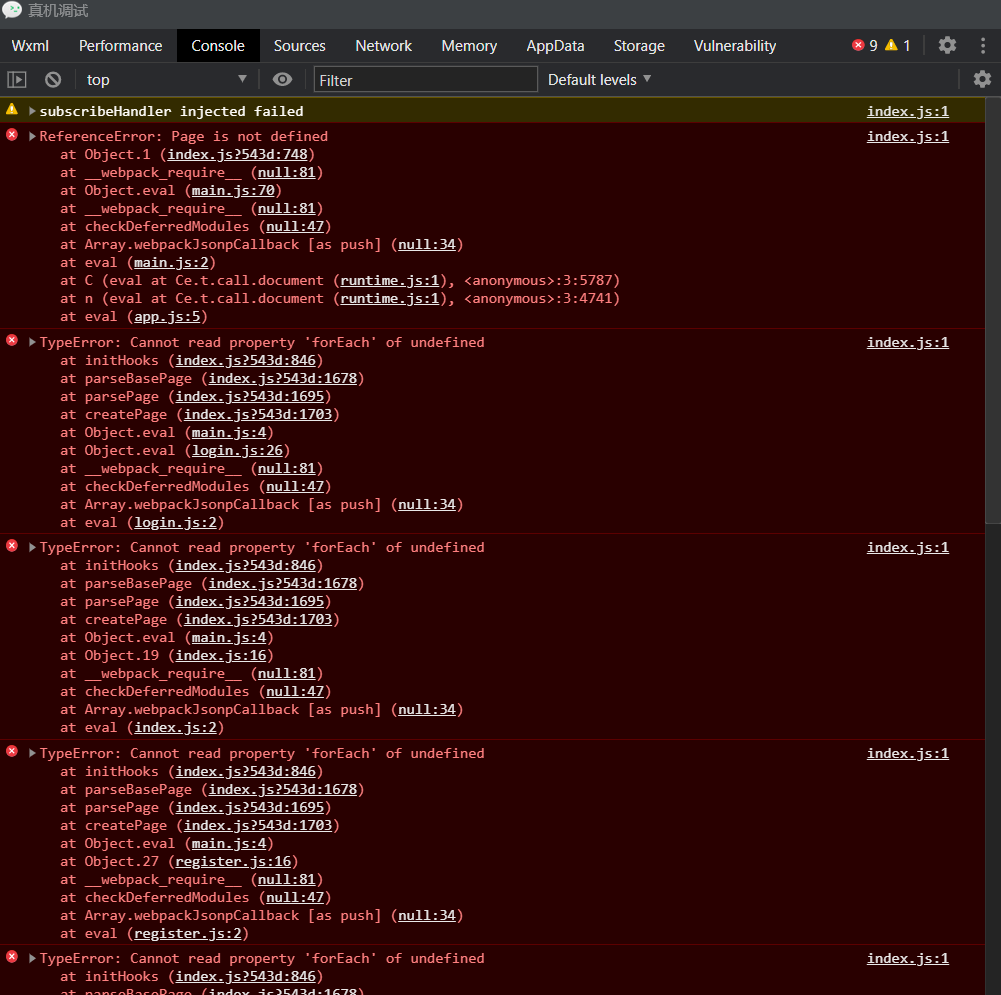The image size is (1001, 995).
Task: Click the console vertical scrollbar thumb
Action: [993, 311]
